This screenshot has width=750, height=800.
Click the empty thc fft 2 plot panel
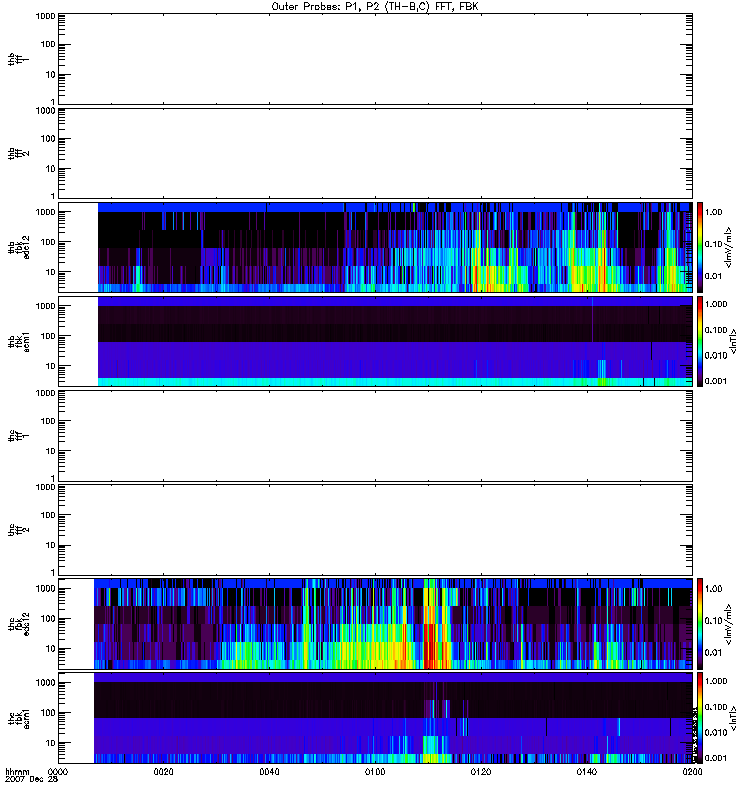pos(375,530)
